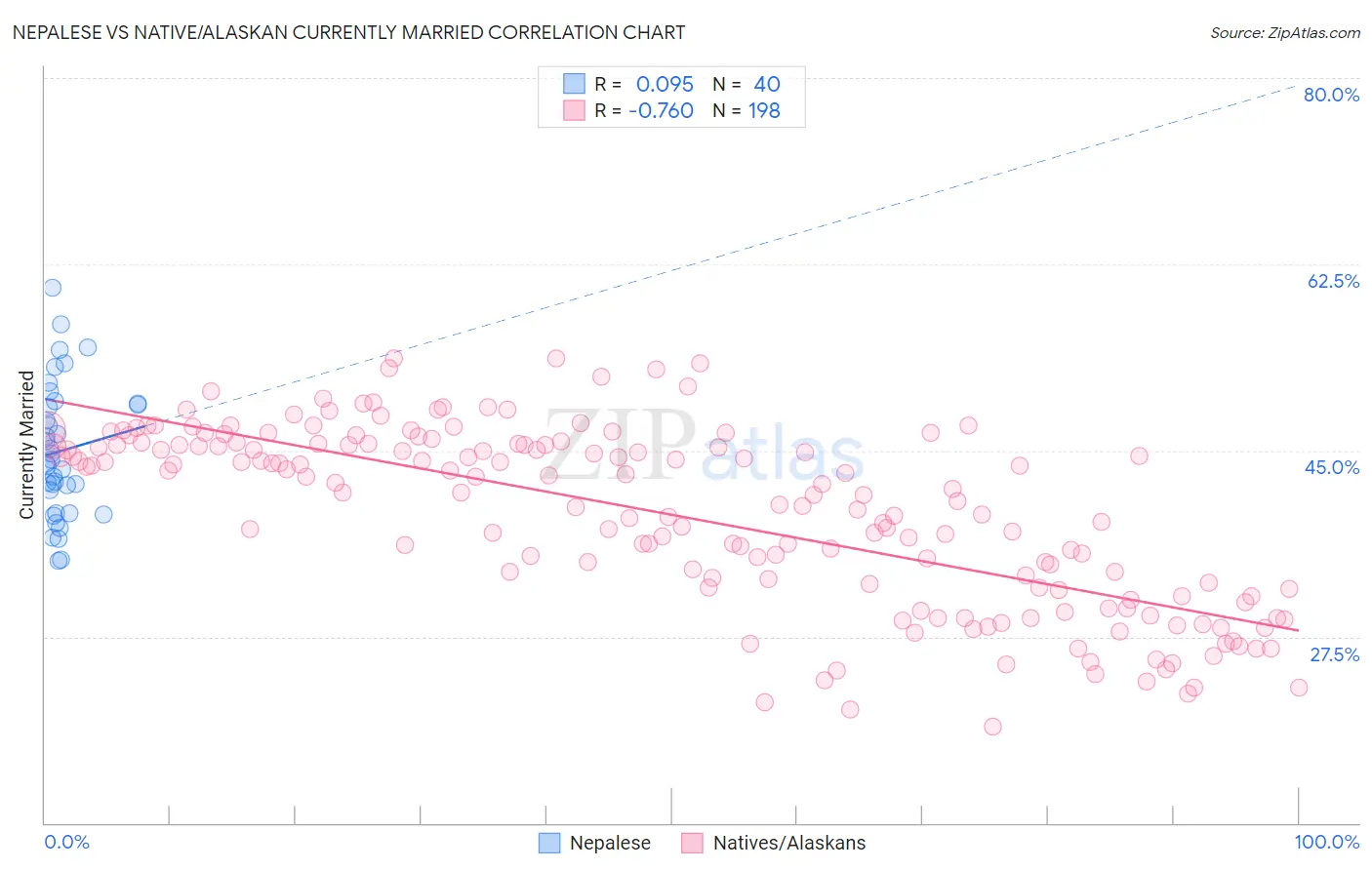Click the ZIPatlas watermark in chart center
Screen dimensions: 1372x870
705,446
